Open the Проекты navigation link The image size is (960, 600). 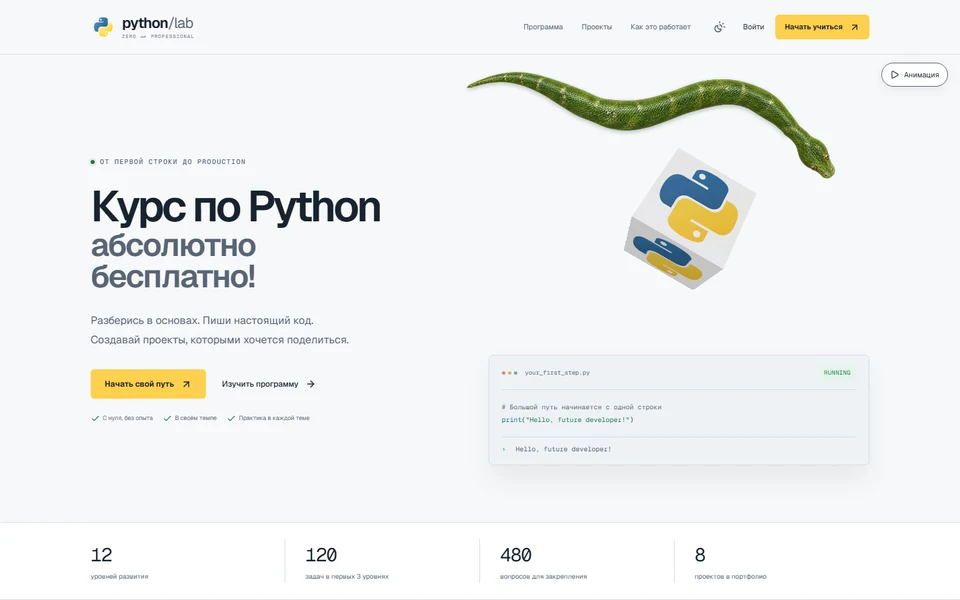[596, 27]
